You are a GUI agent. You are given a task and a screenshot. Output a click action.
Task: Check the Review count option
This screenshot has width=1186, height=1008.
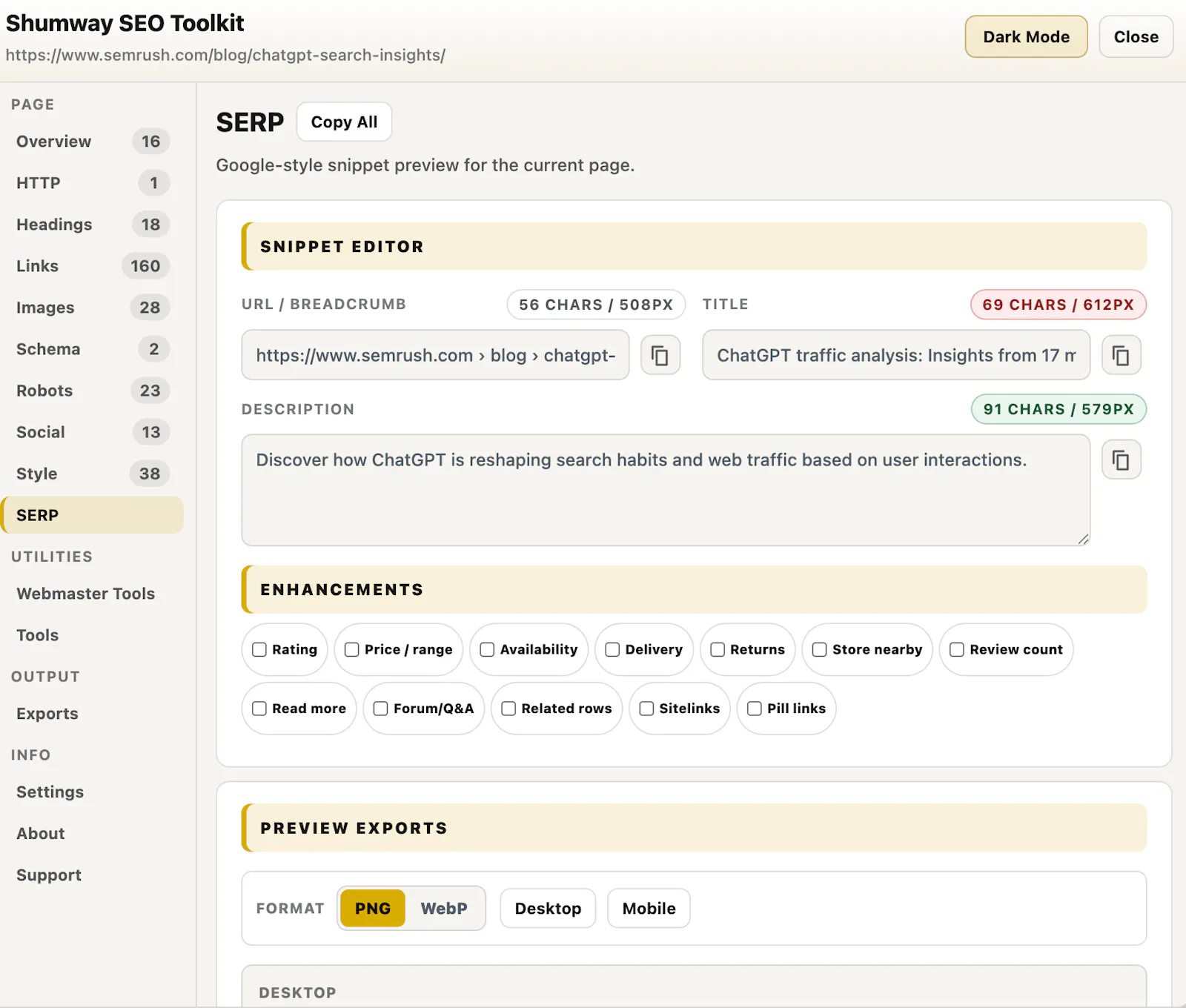[957, 649]
